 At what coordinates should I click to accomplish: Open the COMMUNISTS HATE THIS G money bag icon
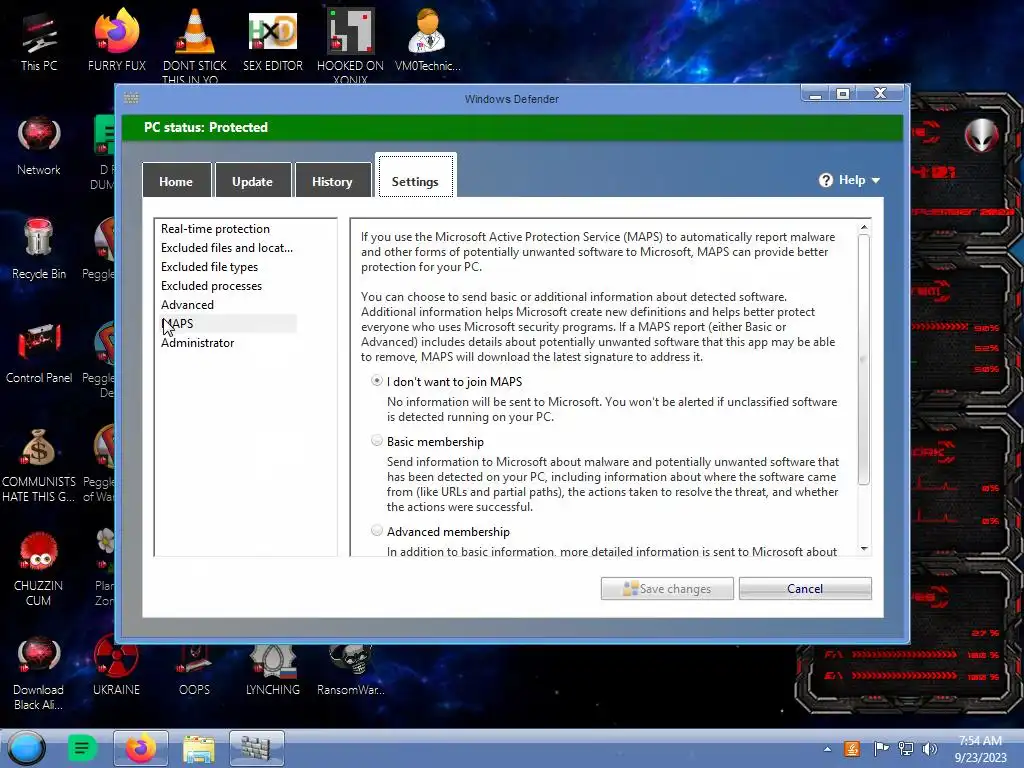[x=39, y=465]
